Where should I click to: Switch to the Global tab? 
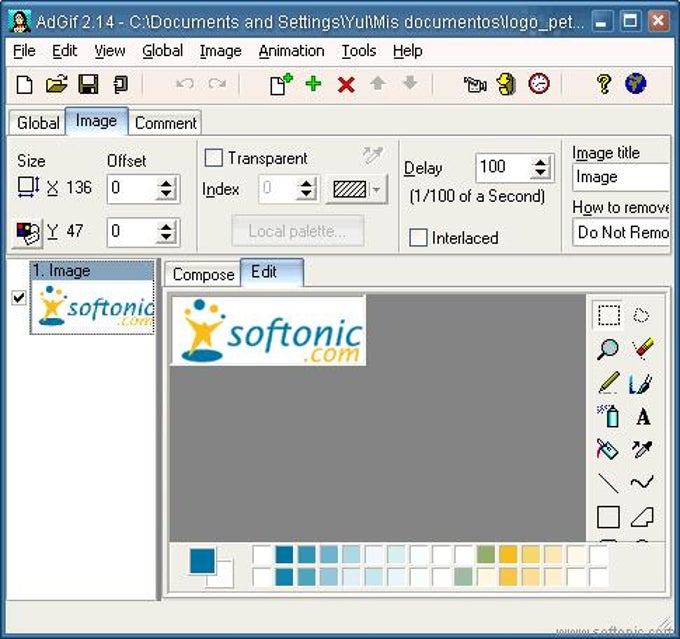(x=38, y=123)
